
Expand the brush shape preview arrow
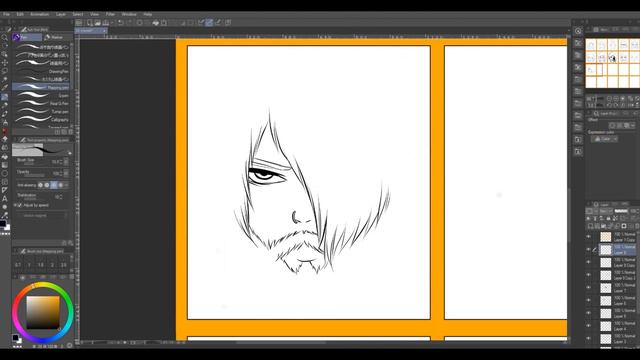point(70,153)
